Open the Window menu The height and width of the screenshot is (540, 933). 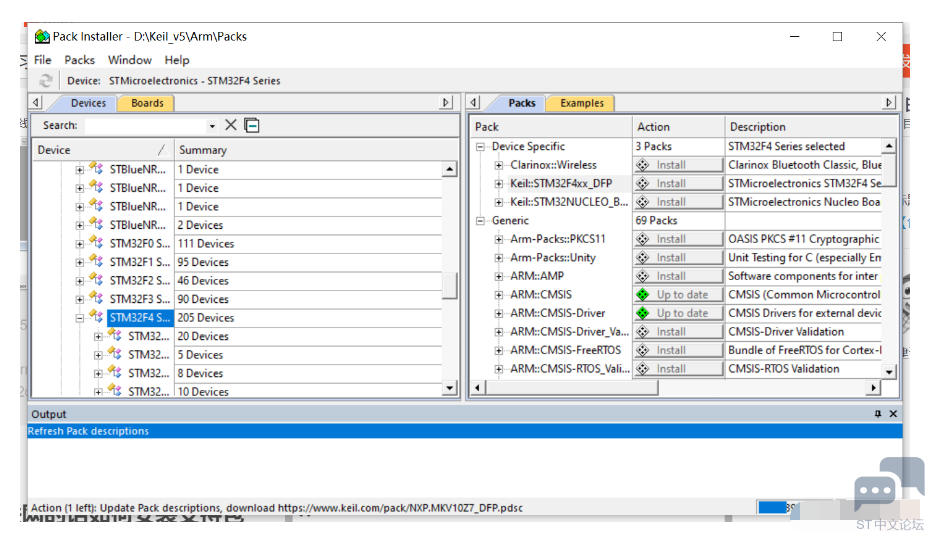(x=130, y=60)
